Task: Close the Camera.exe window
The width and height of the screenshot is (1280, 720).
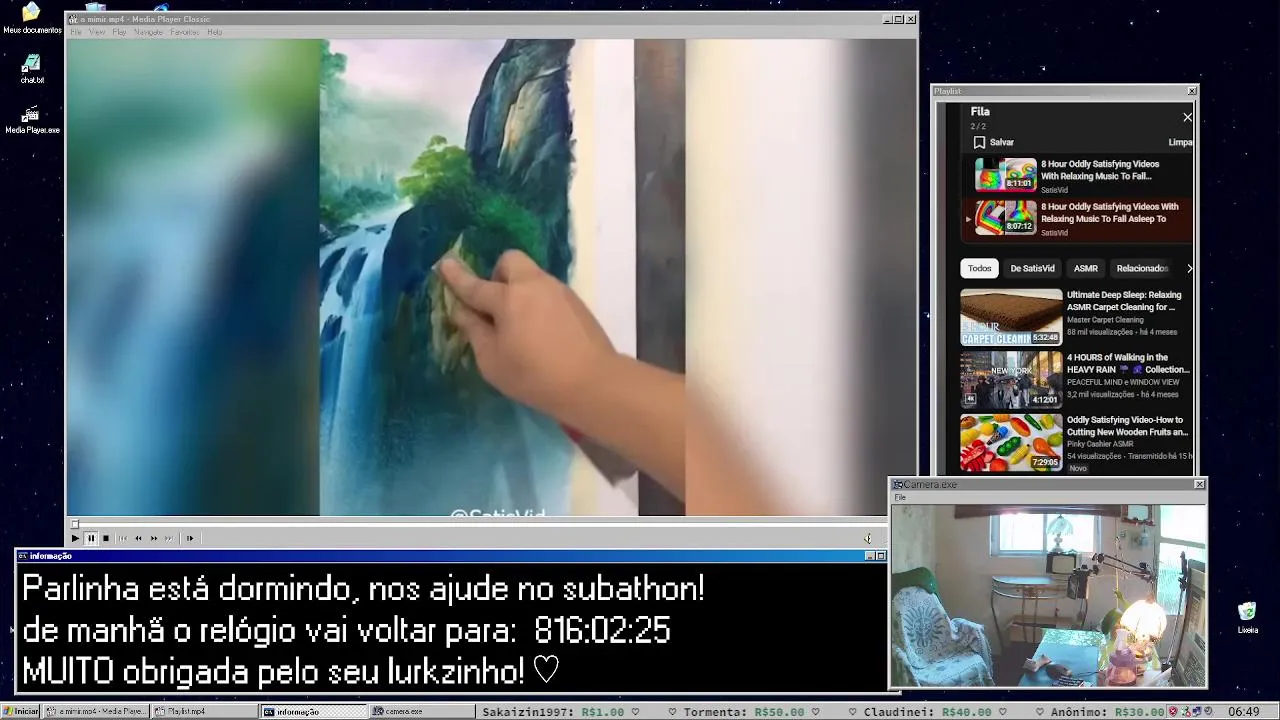Action: pyautogui.click(x=1200, y=484)
